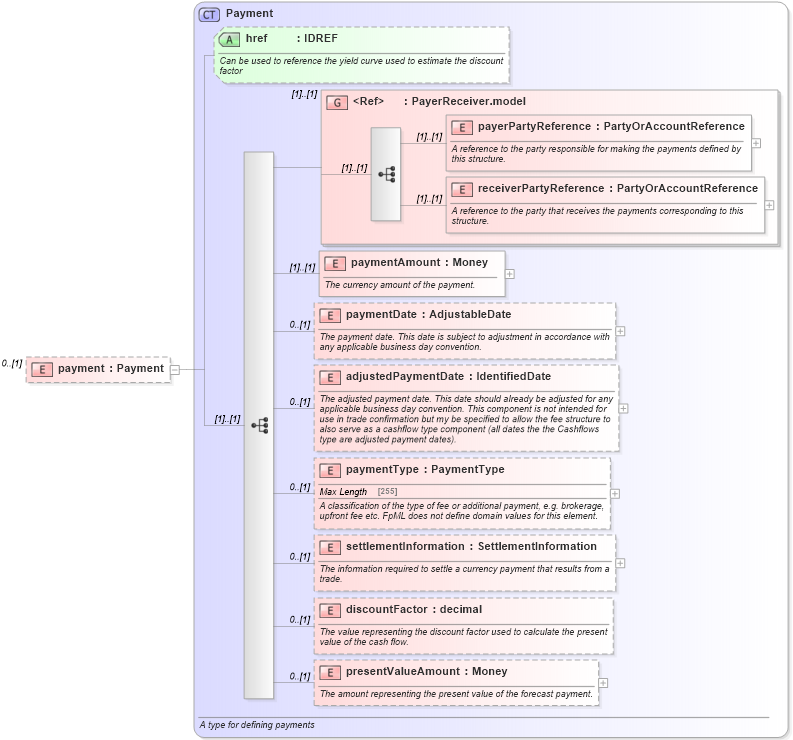This screenshot has width=793, height=740.
Task: Click the E icon of paymentType
Action: click(330, 470)
